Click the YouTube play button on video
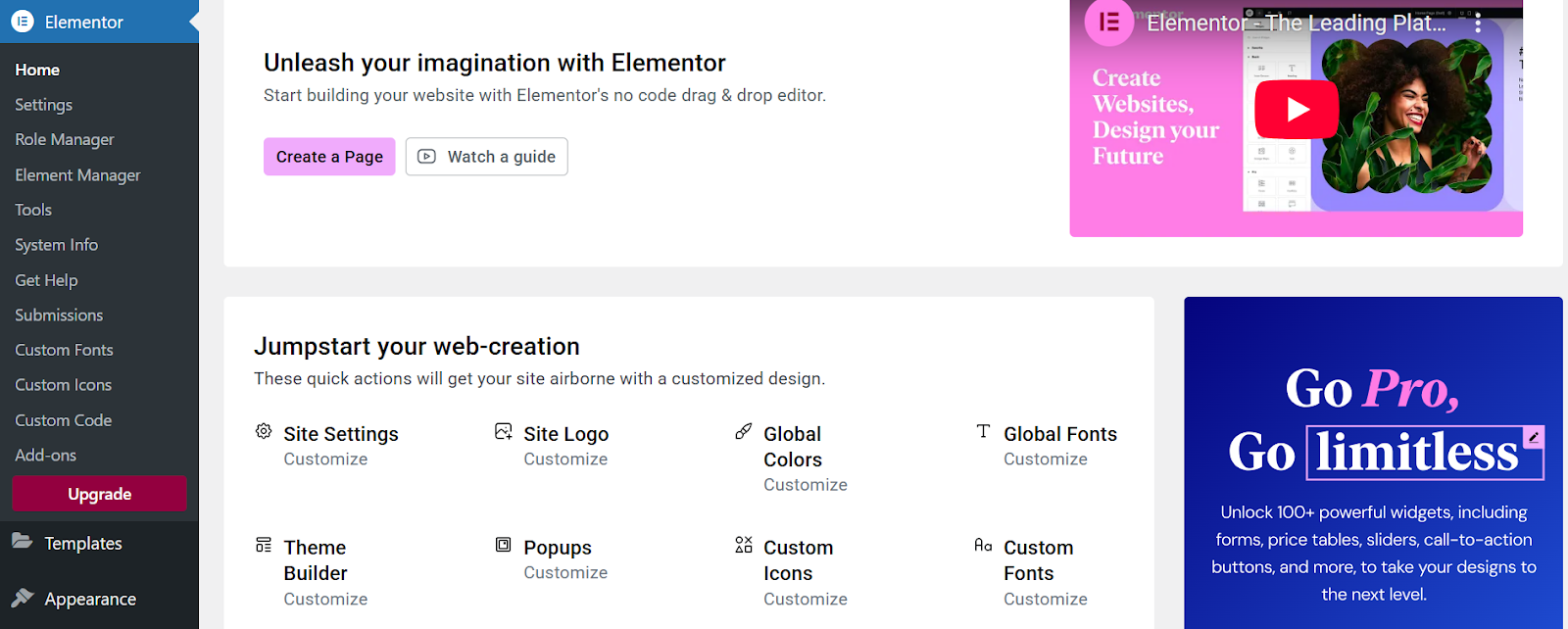The width and height of the screenshot is (1568, 629). pos(1297,109)
